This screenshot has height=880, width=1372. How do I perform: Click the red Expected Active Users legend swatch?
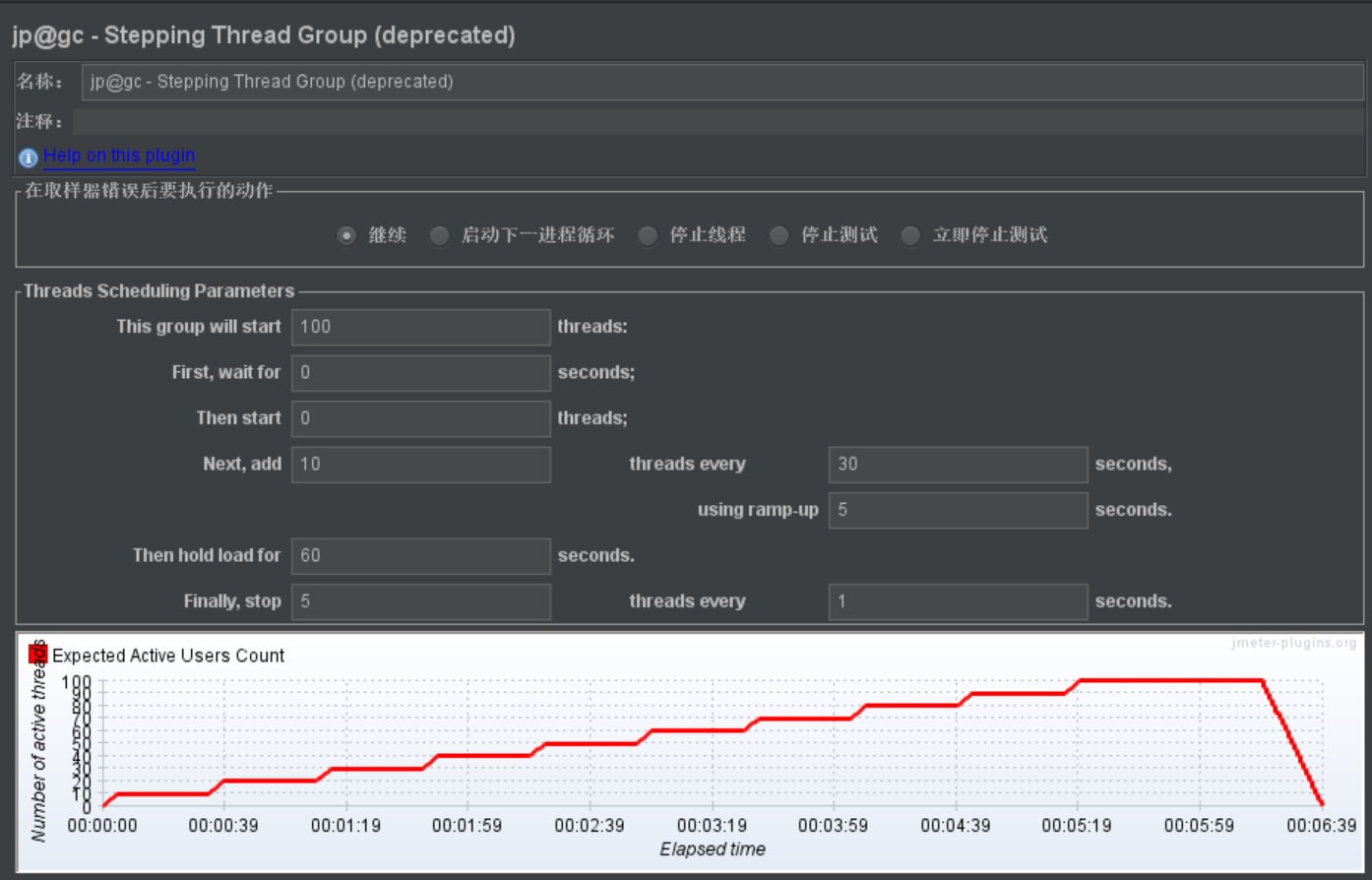point(38,655)
